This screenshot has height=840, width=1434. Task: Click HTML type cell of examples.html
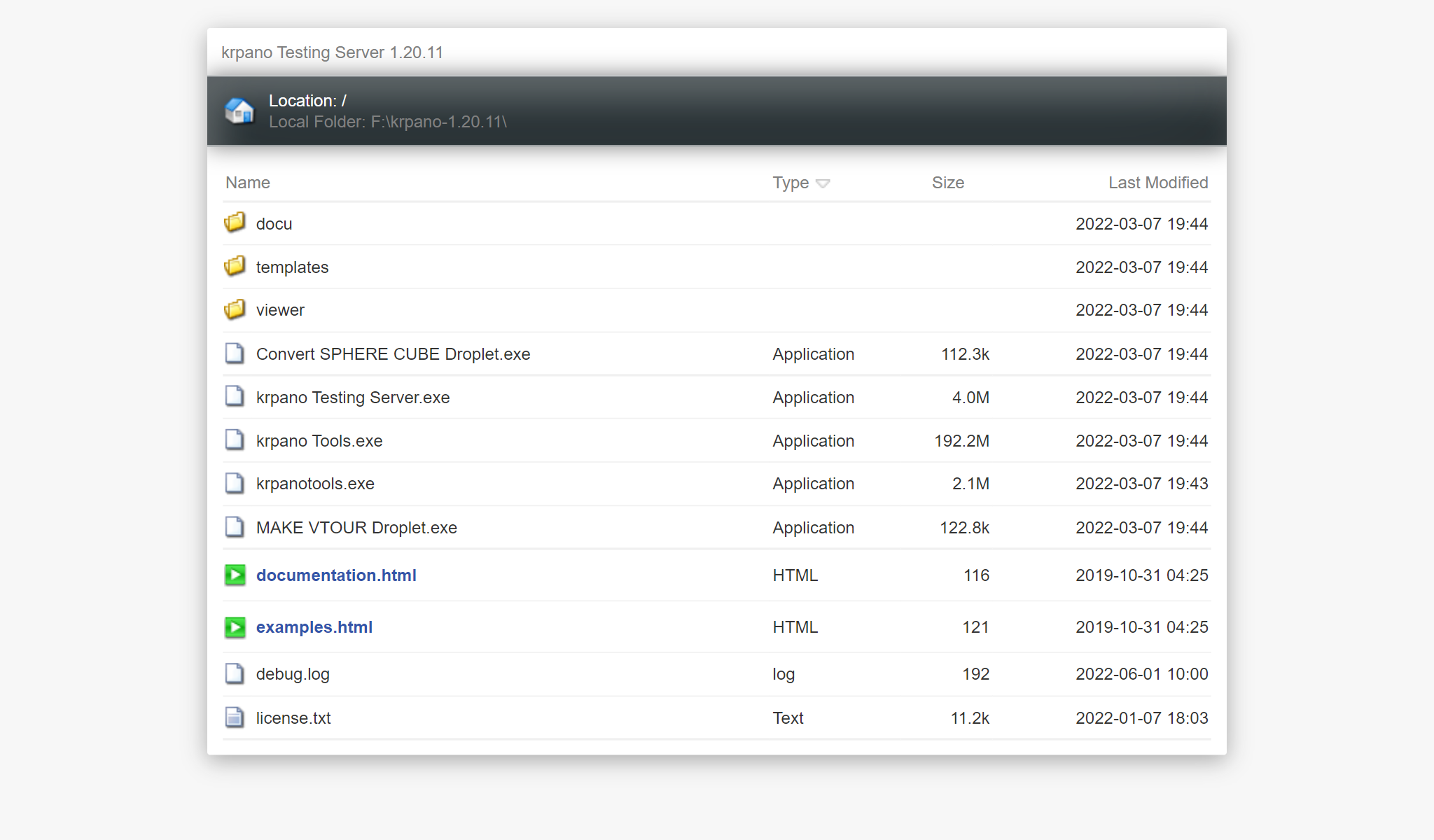[795, 627]
